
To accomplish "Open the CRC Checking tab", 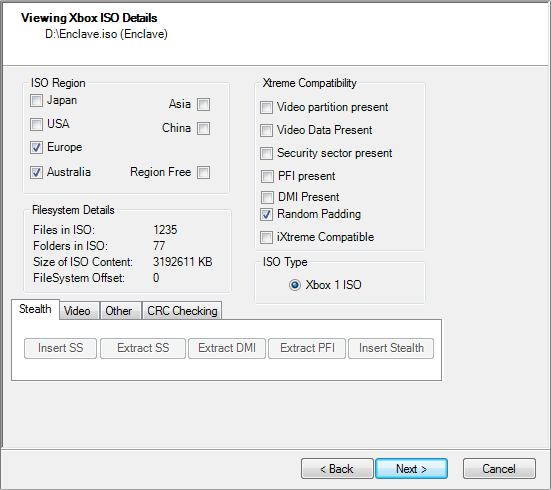I will (182, 311).
